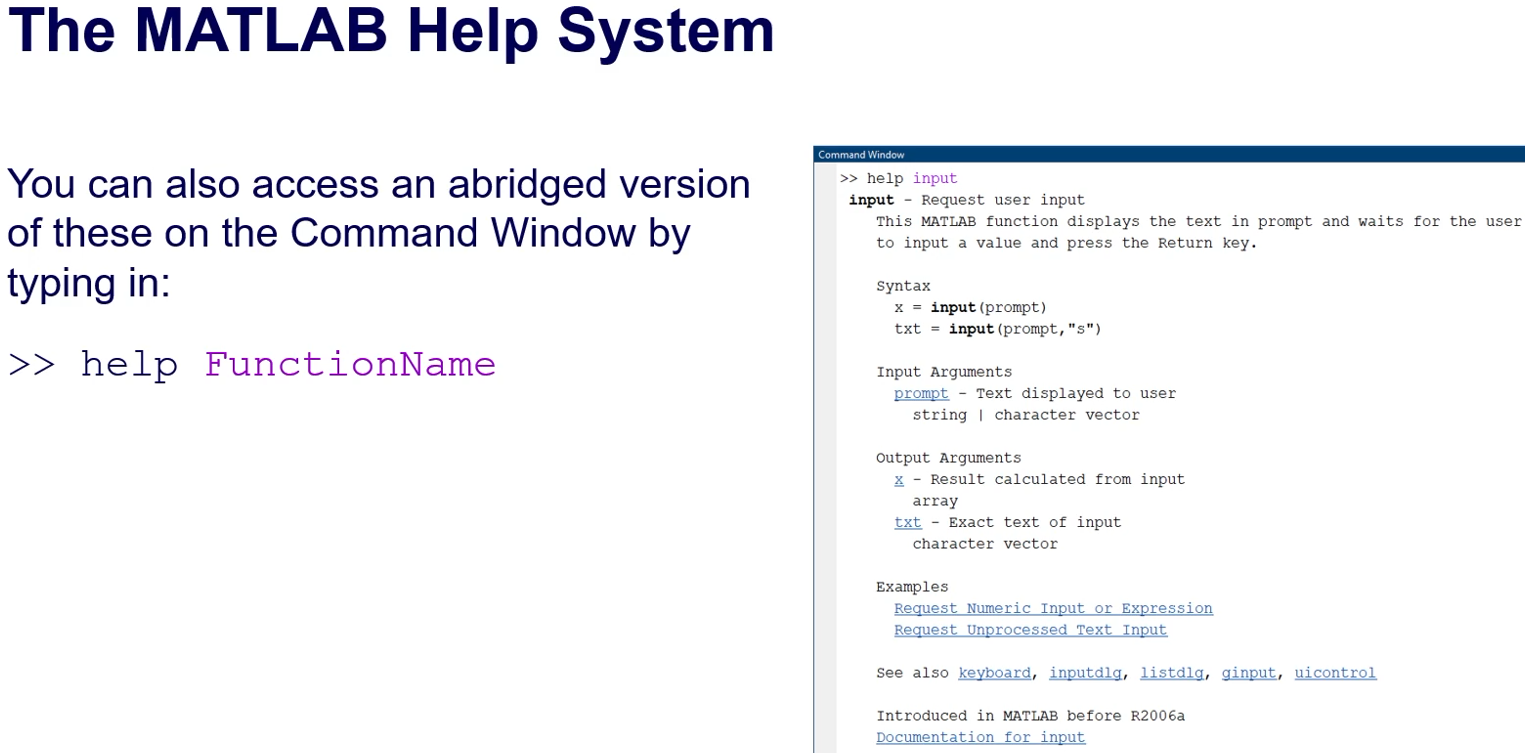Follow the 'inputdlg' See also link
Image resolution: width=1525 pixels, height=753 pixels.
(1085, 673)
